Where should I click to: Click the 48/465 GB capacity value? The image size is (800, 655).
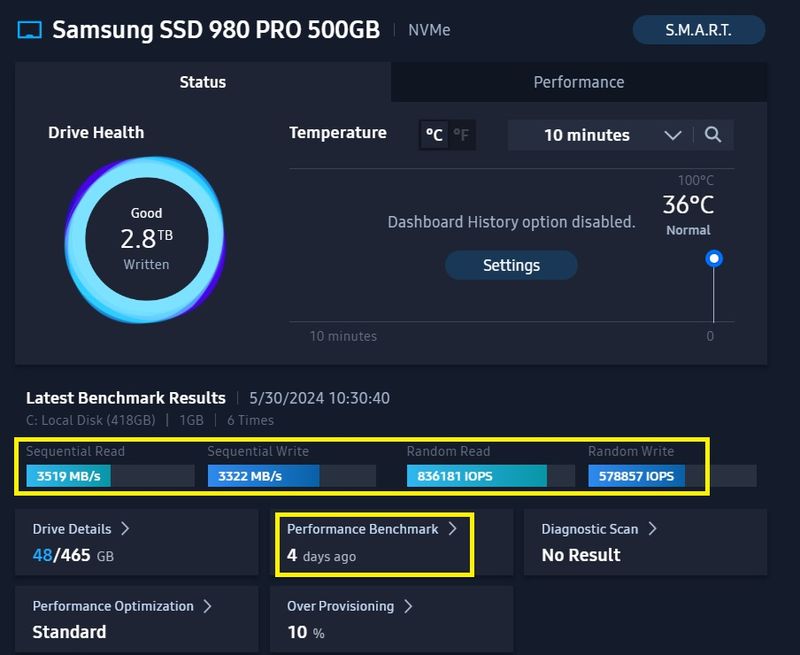pyautogui.click(x=73, y=555)
